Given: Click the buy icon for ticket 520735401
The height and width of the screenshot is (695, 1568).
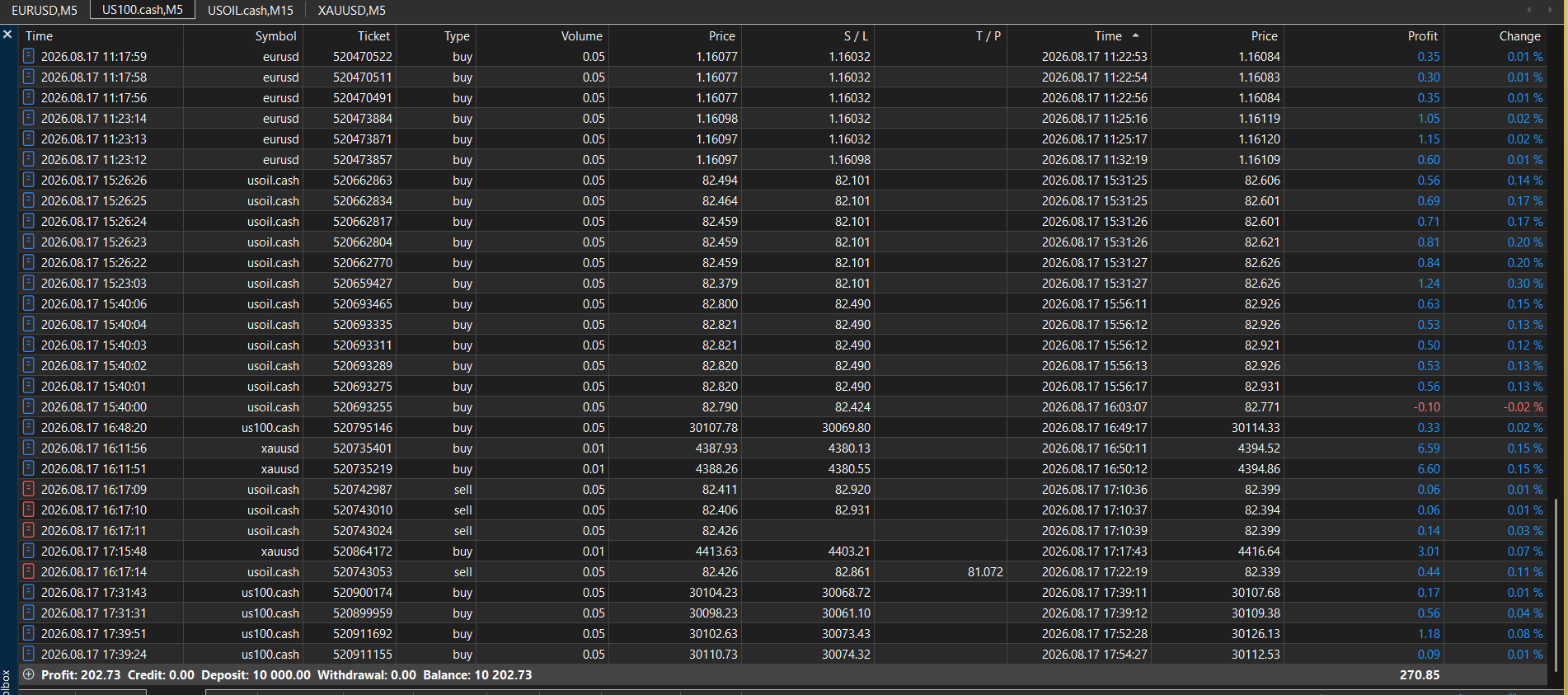Looking at the screenshot, I should click(29, 448).
